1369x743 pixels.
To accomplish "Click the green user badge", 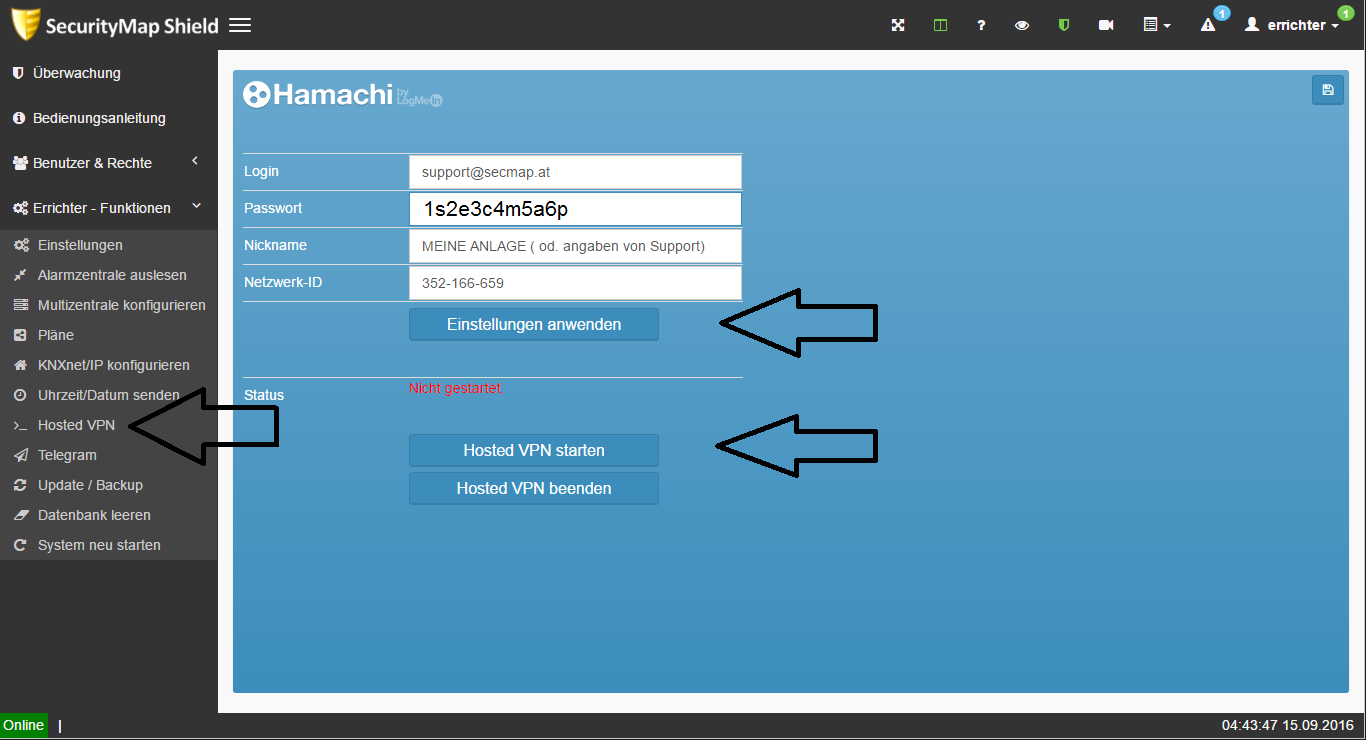I will (1345, 13).
